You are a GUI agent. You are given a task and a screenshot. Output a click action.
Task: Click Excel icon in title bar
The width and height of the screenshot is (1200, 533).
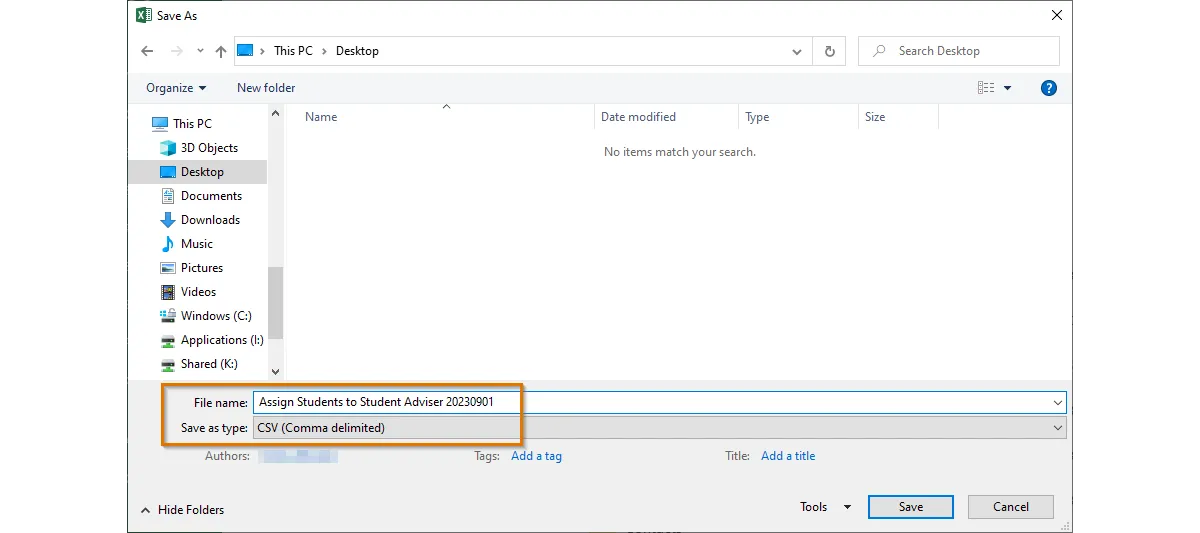point(144,16)
